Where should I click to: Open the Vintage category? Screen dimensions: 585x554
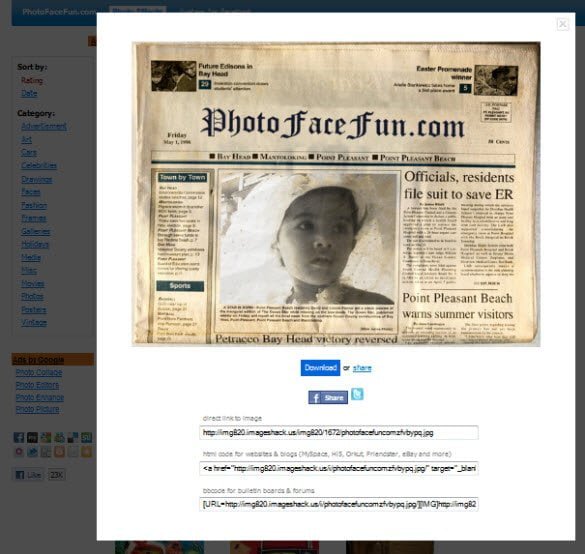(x=34, y=322)
